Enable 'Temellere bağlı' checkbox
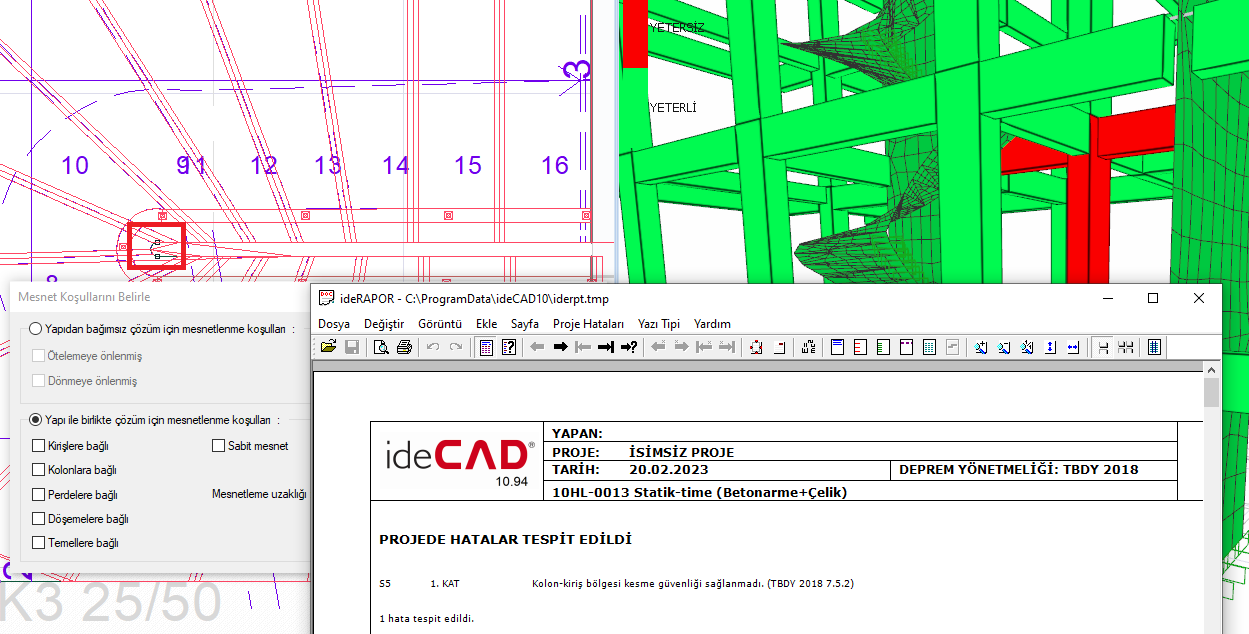This screenshot has width=1249, height=634. coord(39,543)
